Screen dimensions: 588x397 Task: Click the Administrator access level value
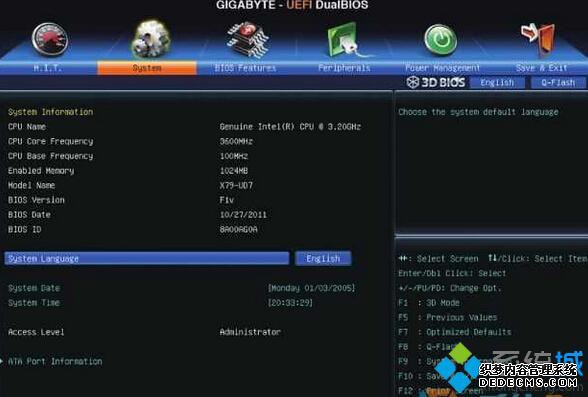click(250, 332)
